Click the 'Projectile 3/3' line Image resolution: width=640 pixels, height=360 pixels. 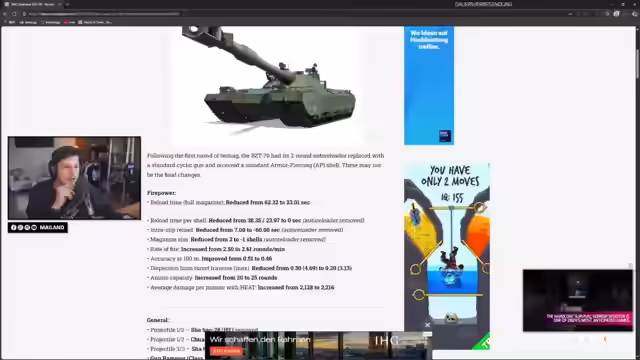point(176,349)
